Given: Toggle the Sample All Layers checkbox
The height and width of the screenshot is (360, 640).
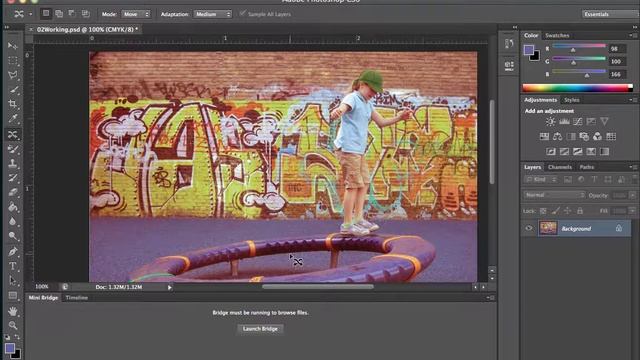Looking at the screenshot, I should 242,13.
